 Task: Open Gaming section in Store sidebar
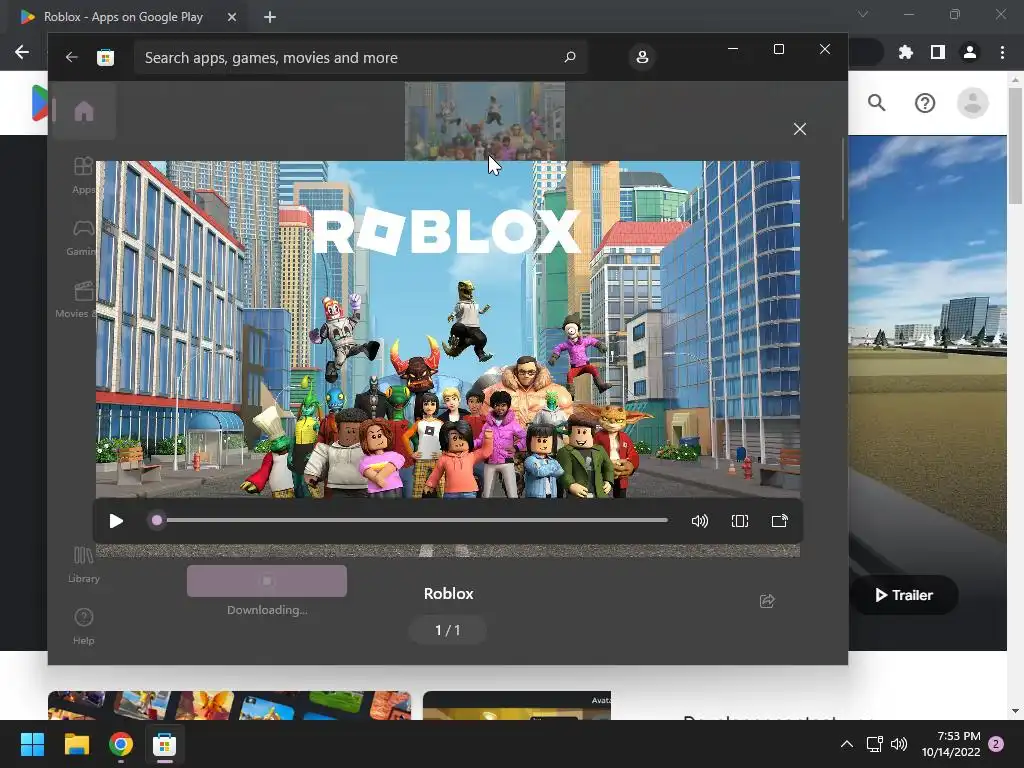tap(82, 236)
